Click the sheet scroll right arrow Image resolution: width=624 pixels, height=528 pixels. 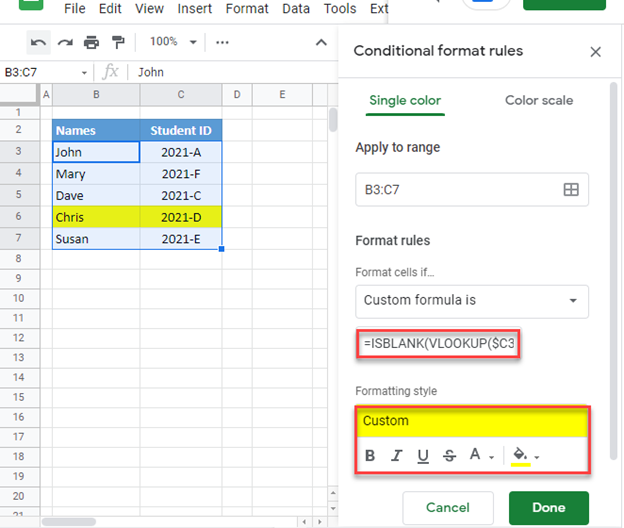pos(320,521)
